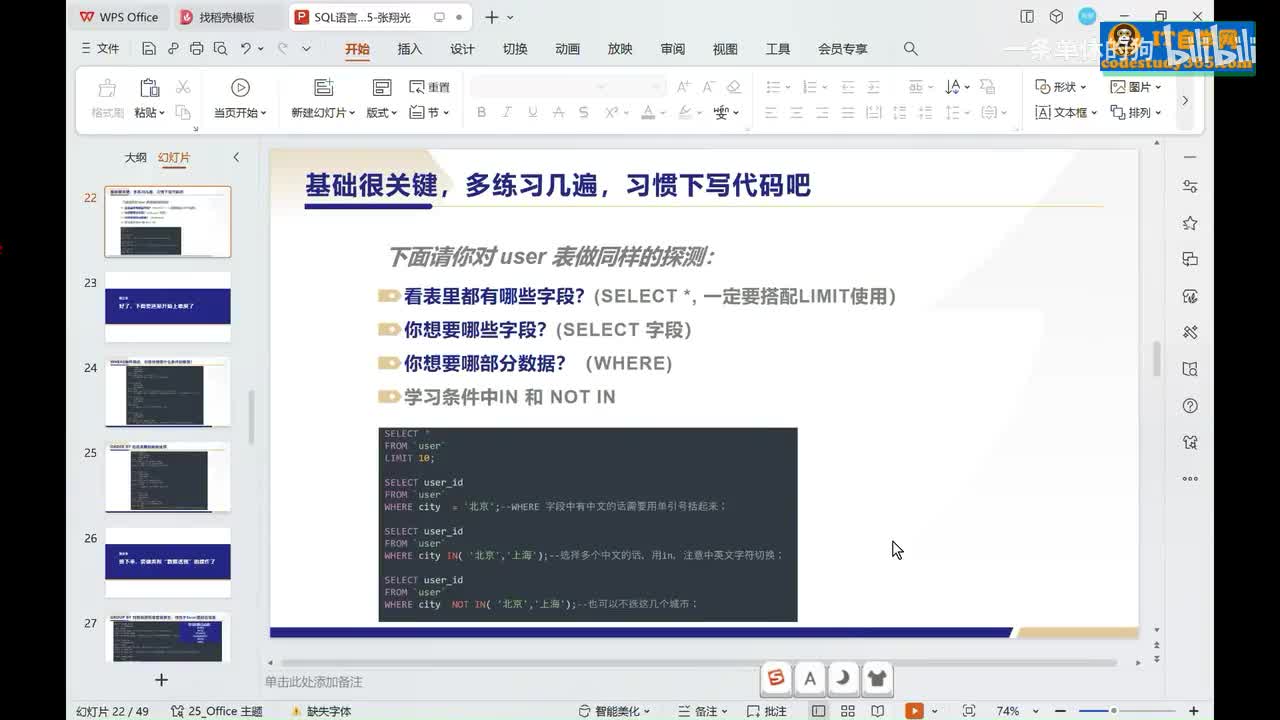Open the 形状 shapes dropdown
The image size is (1280, 720).
[x=1061, y=87]
